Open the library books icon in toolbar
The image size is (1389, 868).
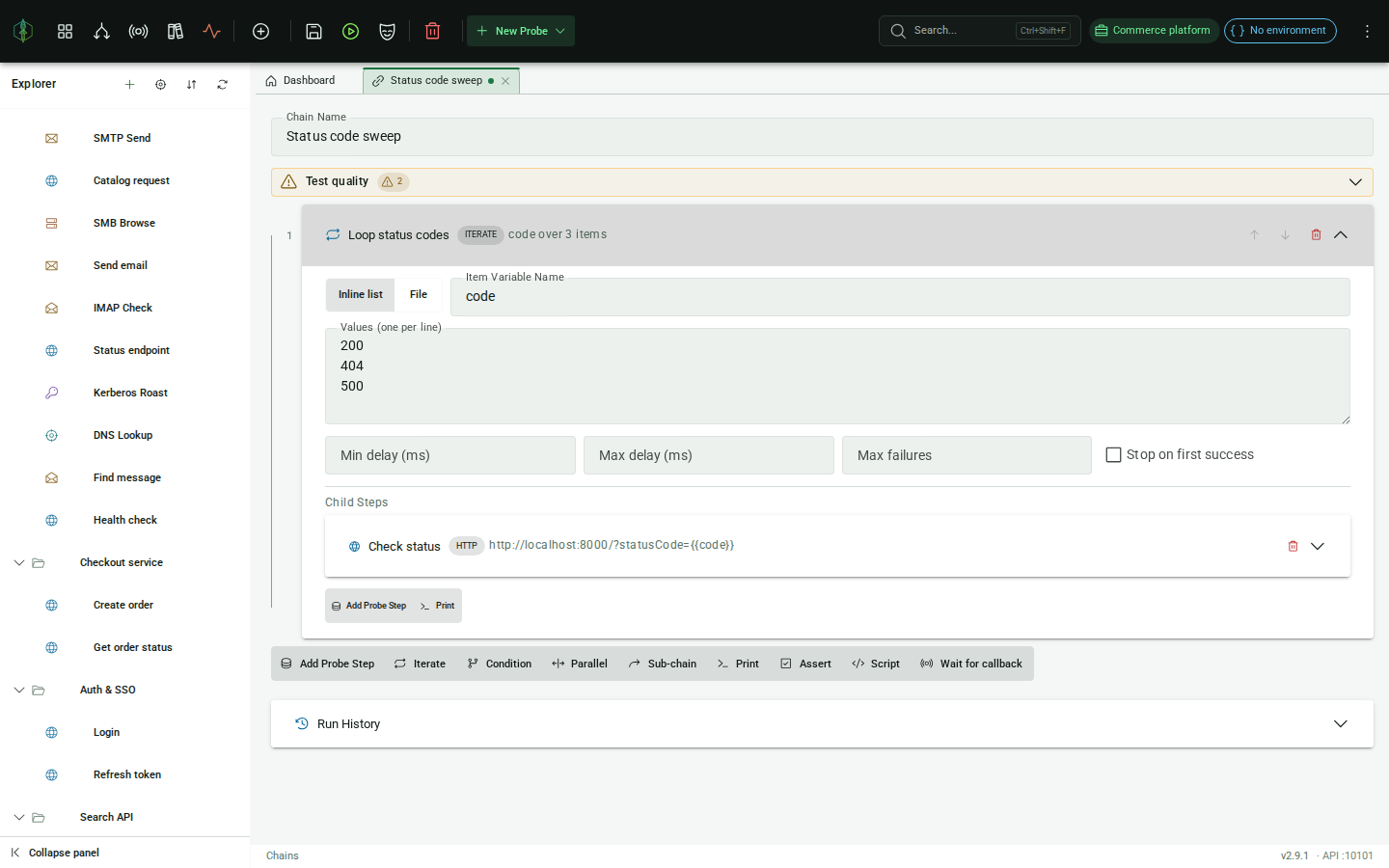click(175, 31)
